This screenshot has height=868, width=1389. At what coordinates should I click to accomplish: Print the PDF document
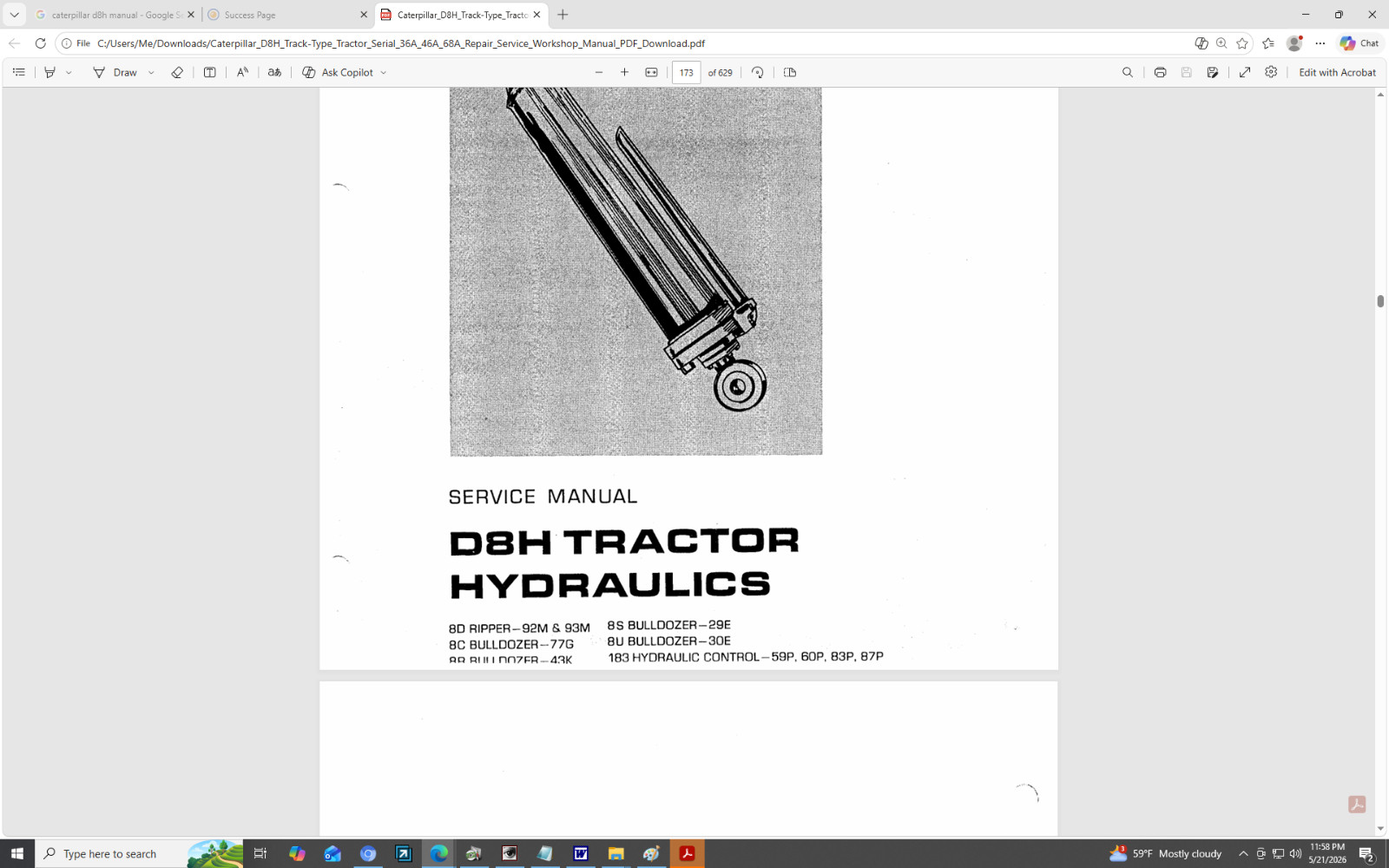point(1160,73)
